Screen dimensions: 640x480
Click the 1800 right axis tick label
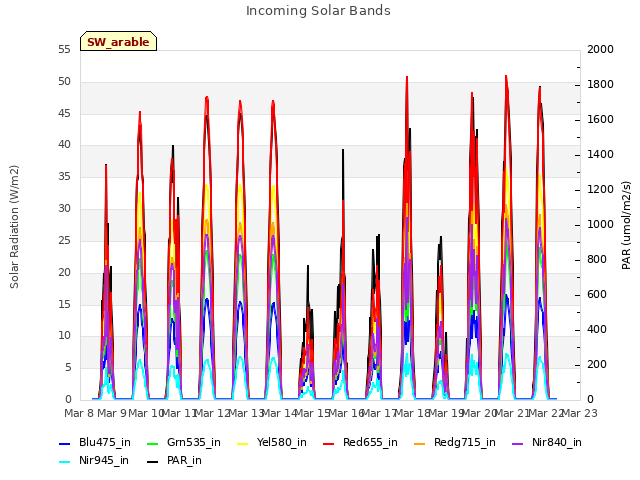600,85
